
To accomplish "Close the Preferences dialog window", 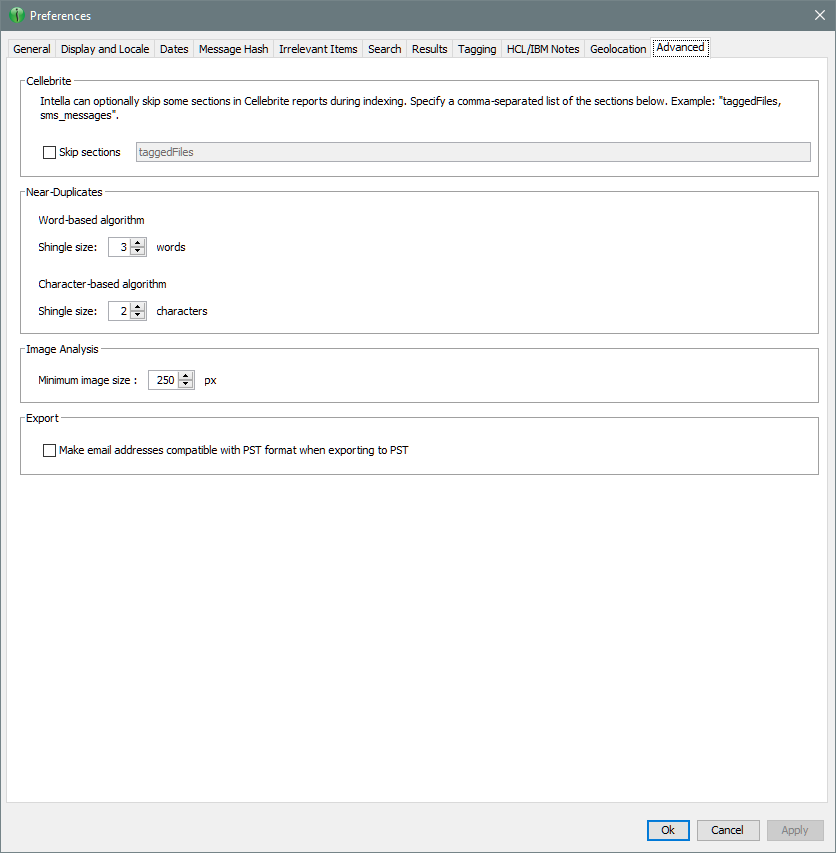I will tap(819, 16).
